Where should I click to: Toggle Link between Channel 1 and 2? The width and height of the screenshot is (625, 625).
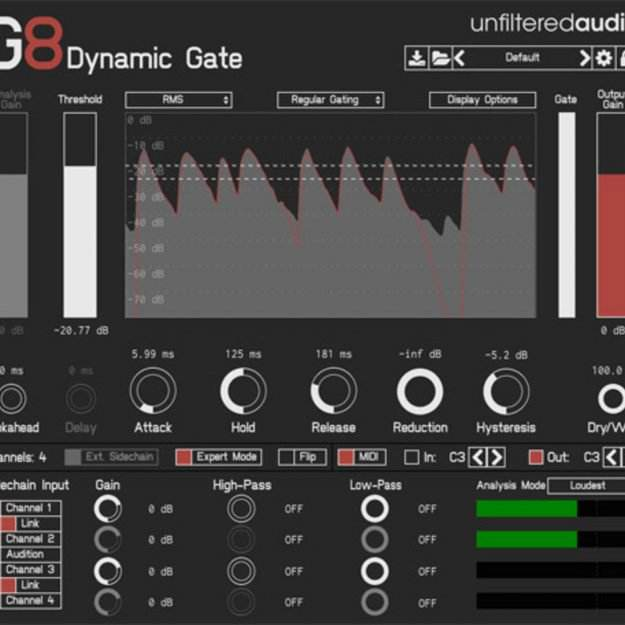[30, 524]
